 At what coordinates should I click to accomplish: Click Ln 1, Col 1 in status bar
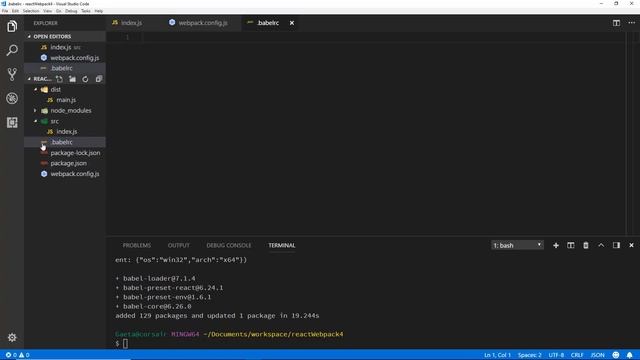click(497, 355)
